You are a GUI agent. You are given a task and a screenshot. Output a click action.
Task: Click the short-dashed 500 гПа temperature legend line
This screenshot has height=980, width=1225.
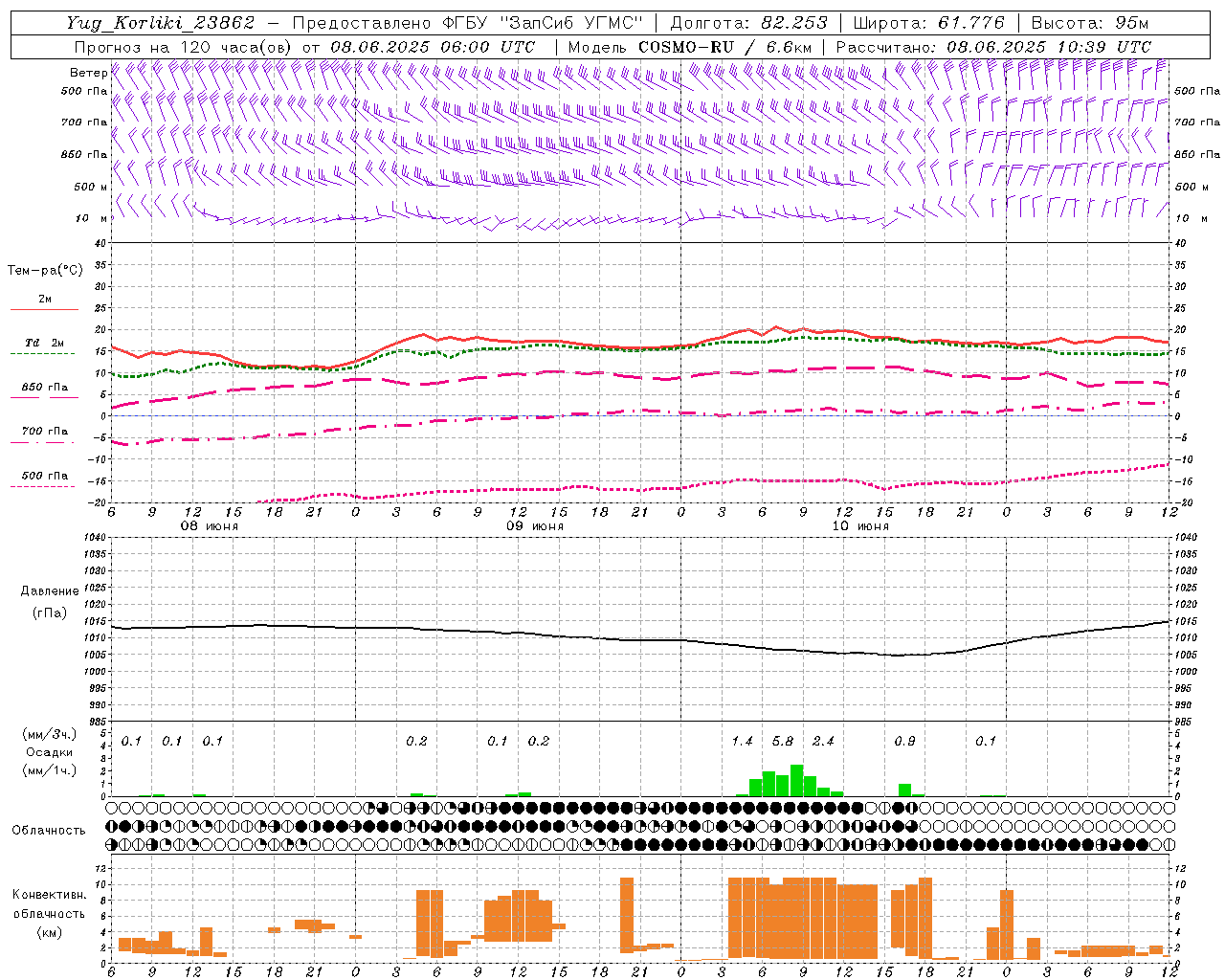tap(42, 486)
